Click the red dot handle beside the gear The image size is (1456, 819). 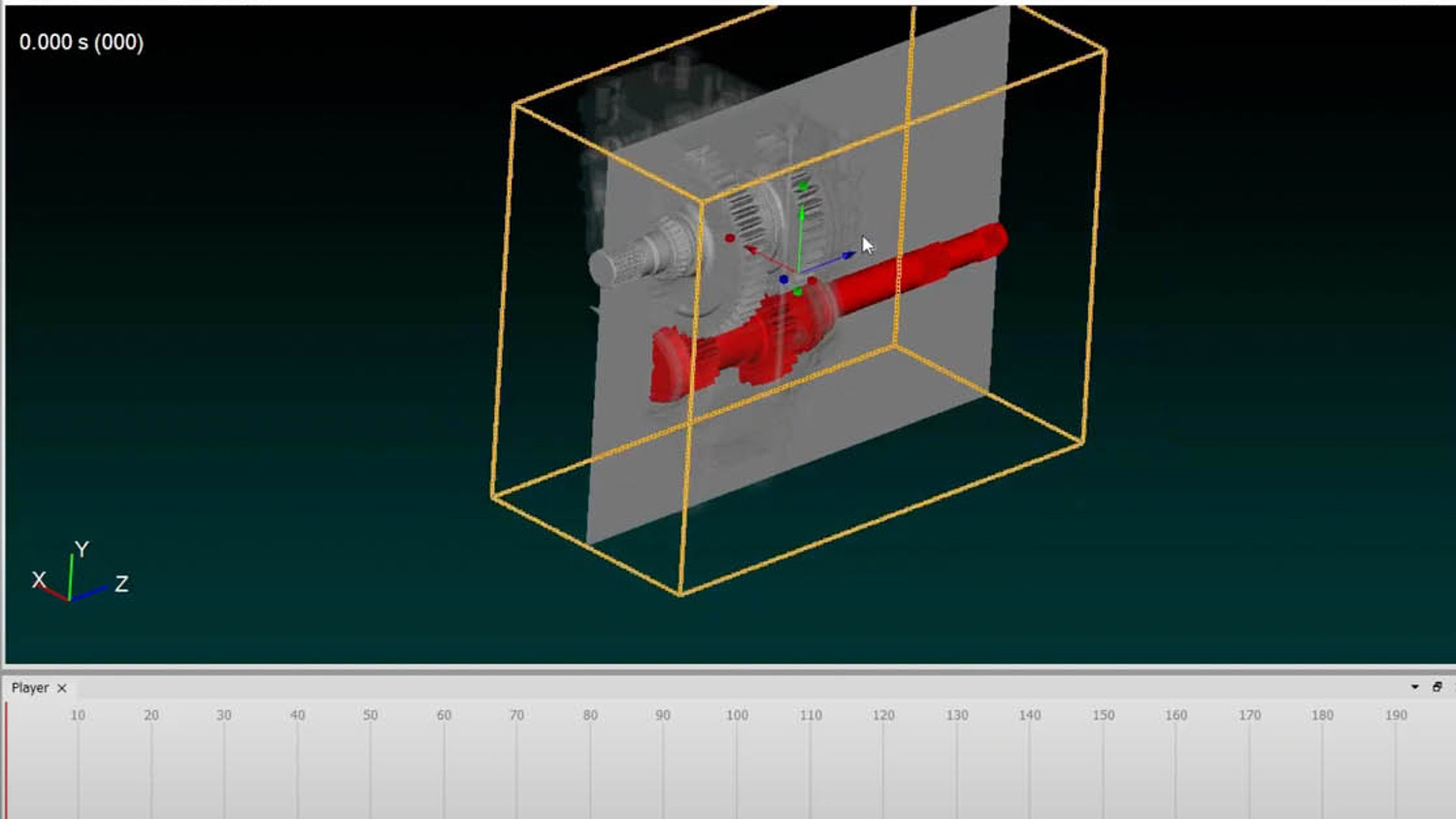tap(730, 238)
